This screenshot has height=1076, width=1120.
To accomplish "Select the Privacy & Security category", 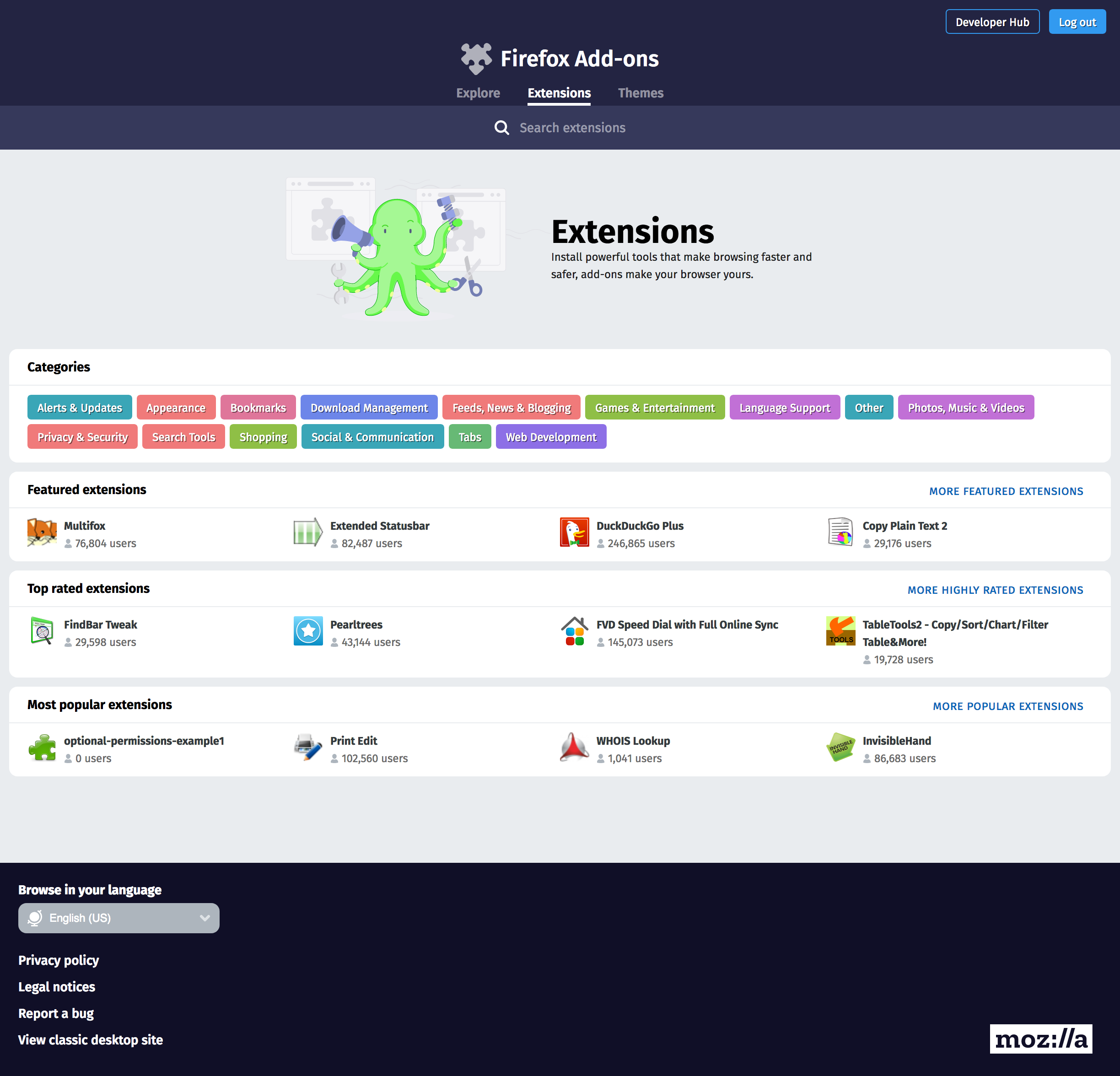I will point(83,436).
